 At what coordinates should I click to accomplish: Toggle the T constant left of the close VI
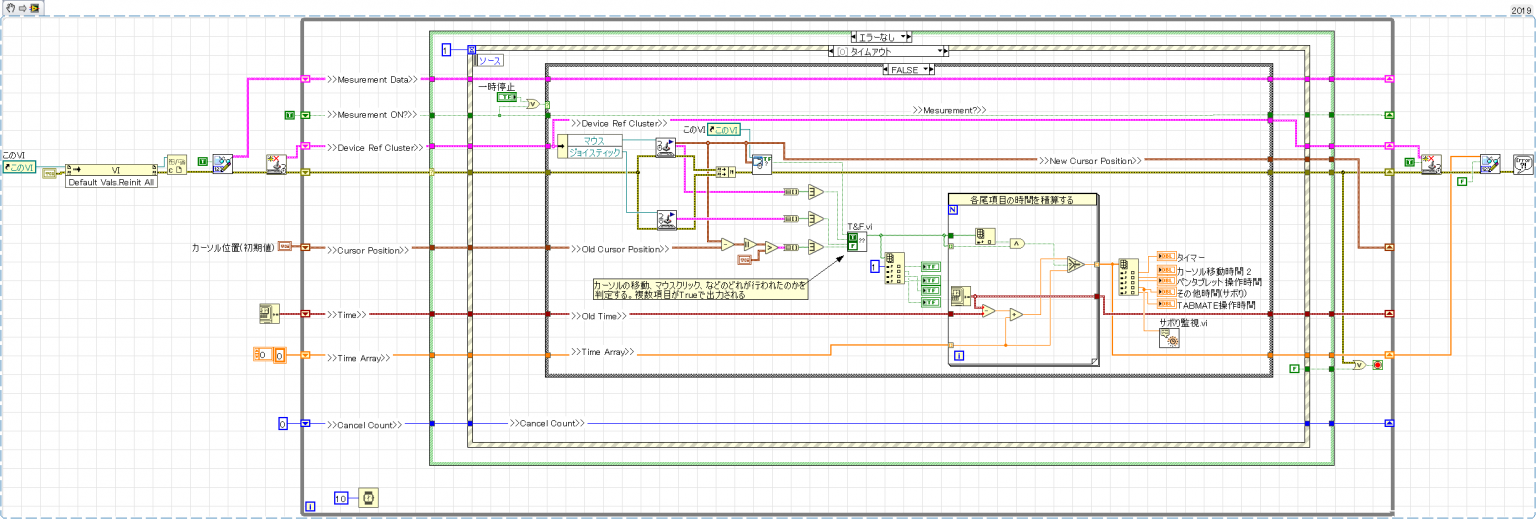[x=1410, y=161]
